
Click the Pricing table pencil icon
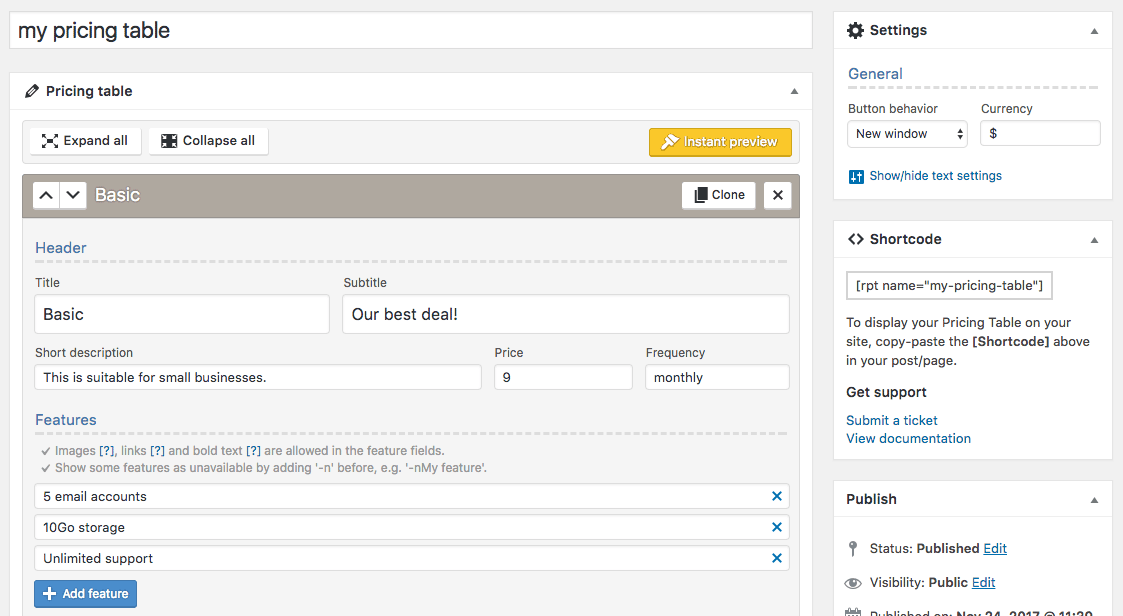click(x=32, y=91)
